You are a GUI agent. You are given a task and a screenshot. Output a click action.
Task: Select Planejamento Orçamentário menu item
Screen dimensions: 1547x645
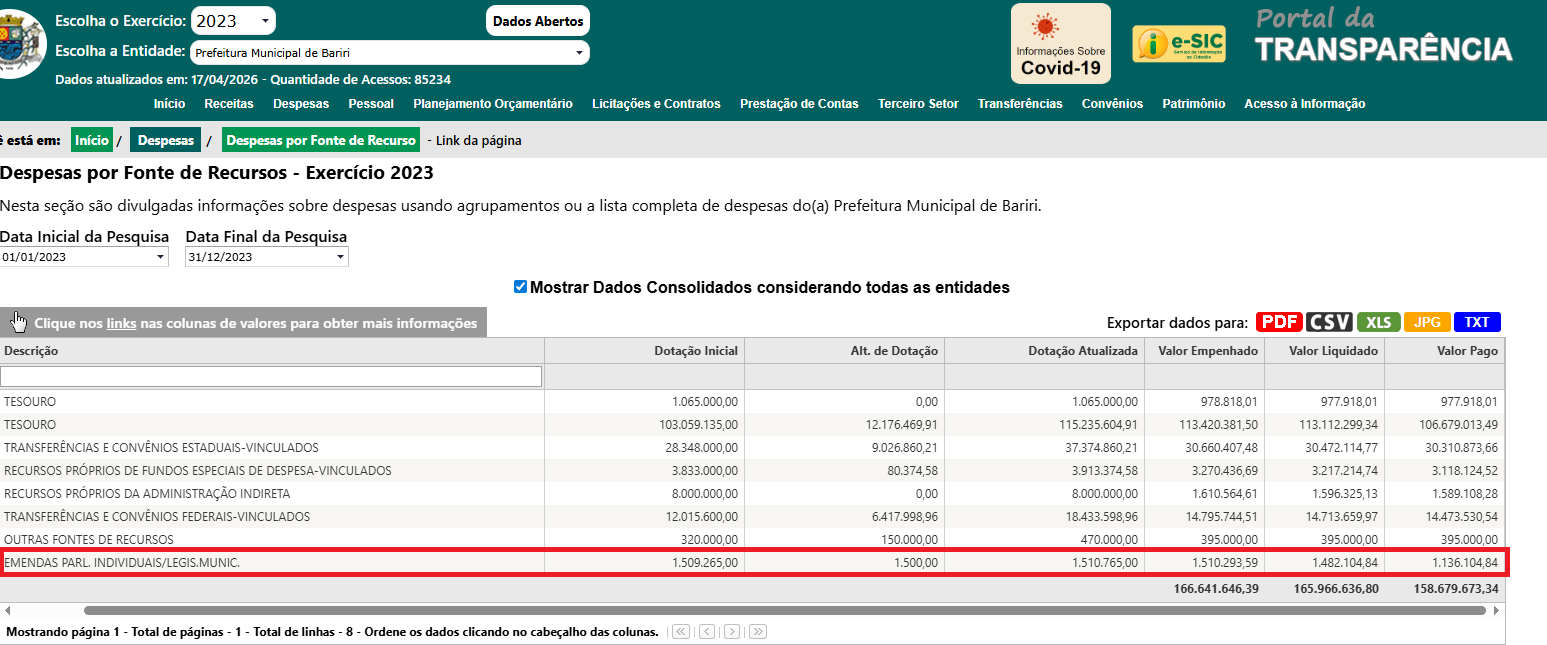(493, 104)
